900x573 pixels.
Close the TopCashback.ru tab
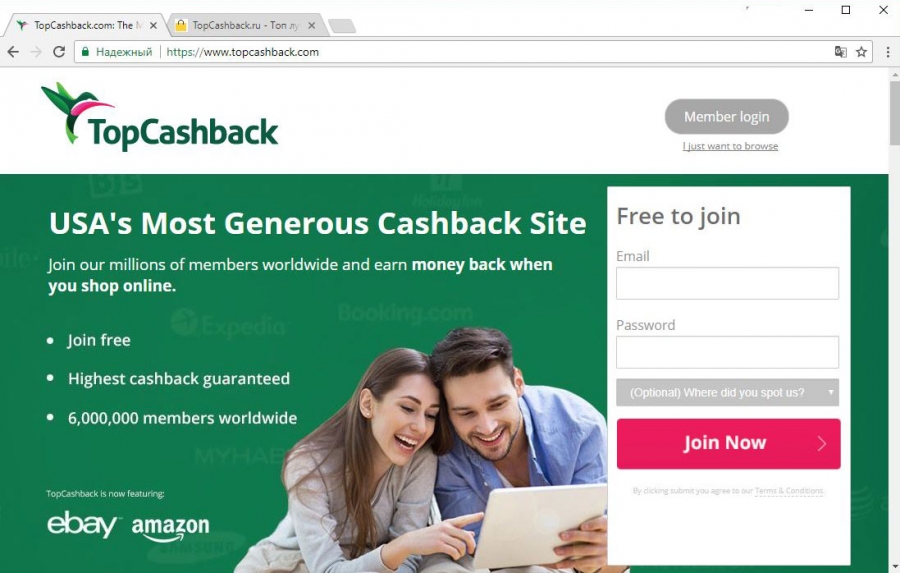point(311,25)
